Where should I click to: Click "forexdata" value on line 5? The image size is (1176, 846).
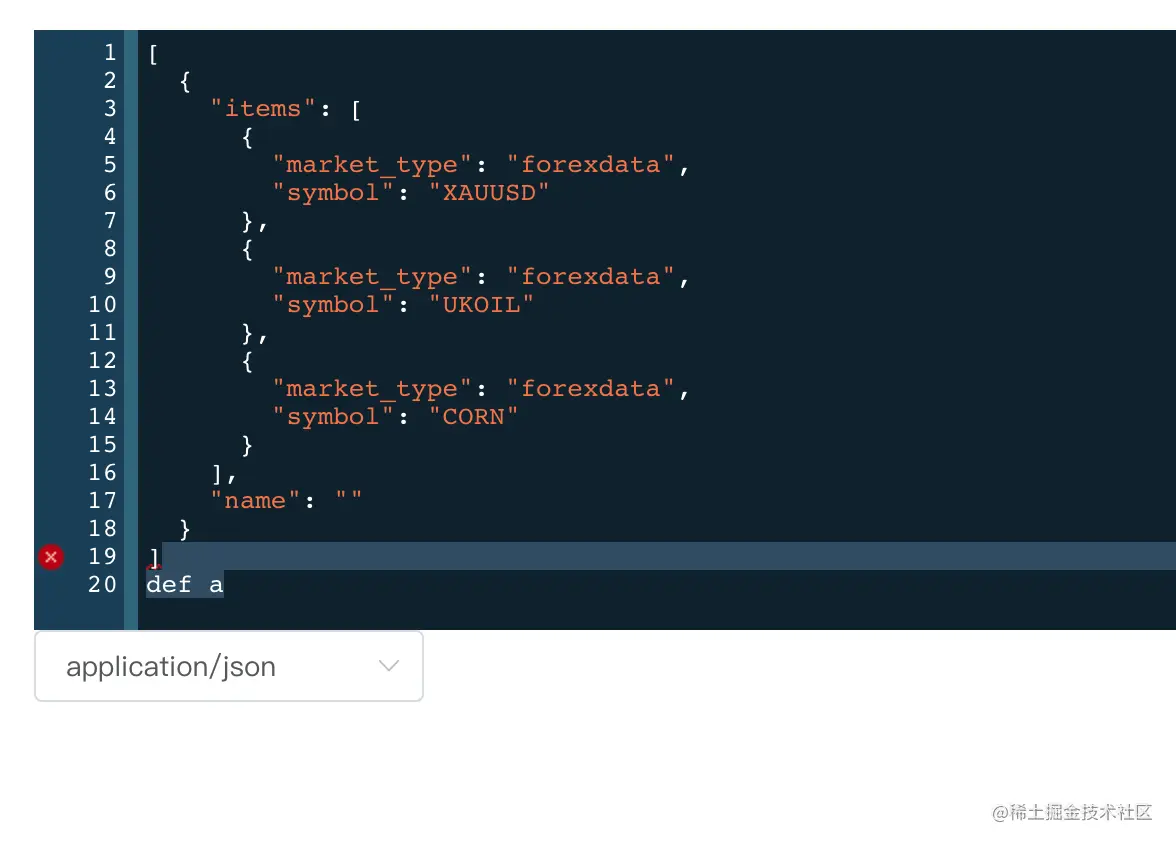[590, 164]
